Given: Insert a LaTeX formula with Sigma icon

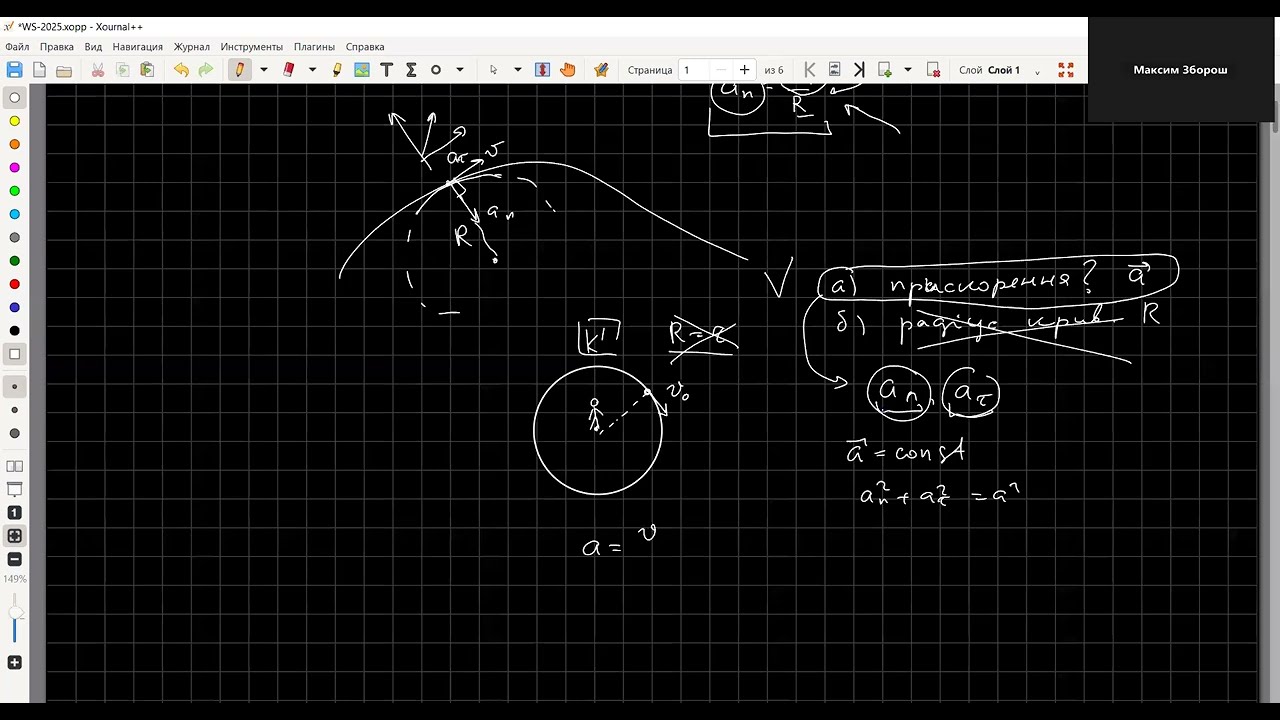Looking at the screenshot, I should [x=411, y=70].
